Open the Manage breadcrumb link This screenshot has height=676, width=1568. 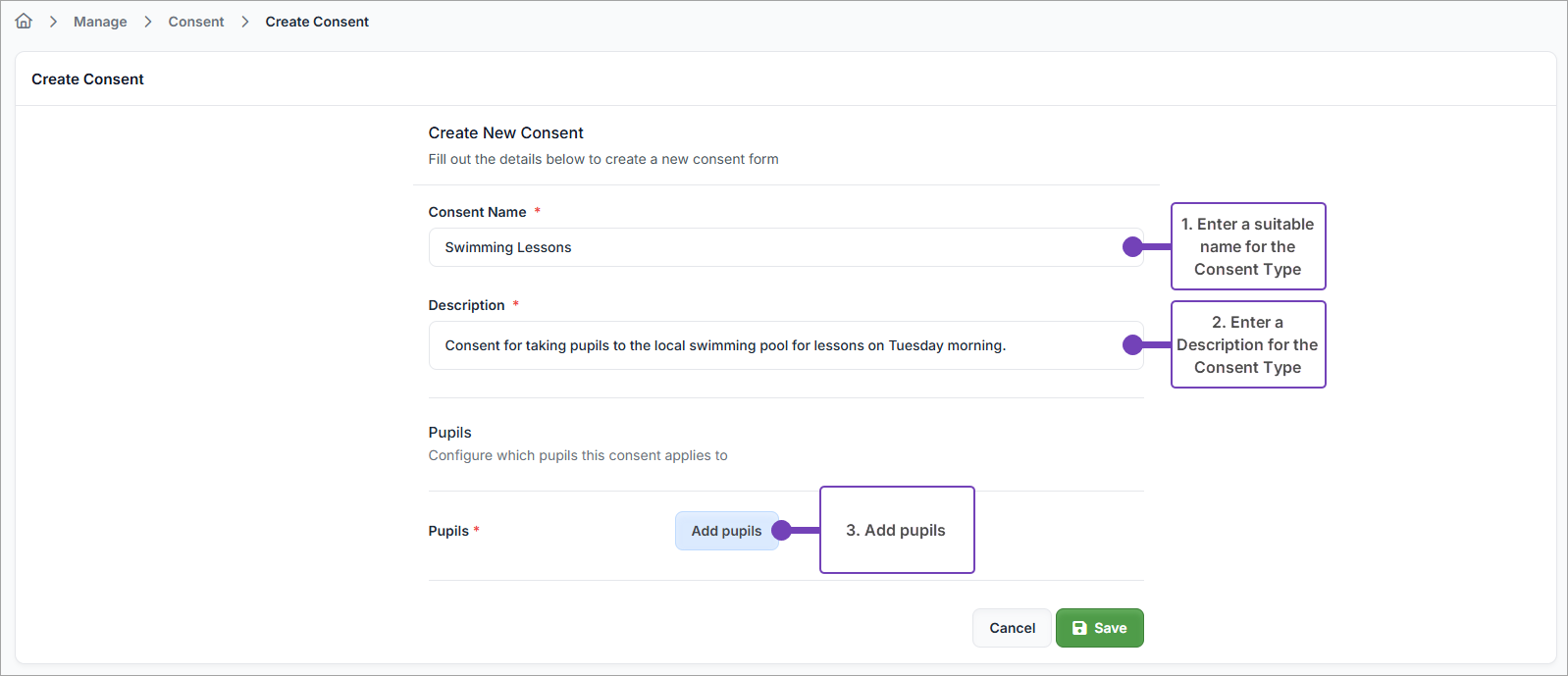pyautogui.click(x=100, y=22)
